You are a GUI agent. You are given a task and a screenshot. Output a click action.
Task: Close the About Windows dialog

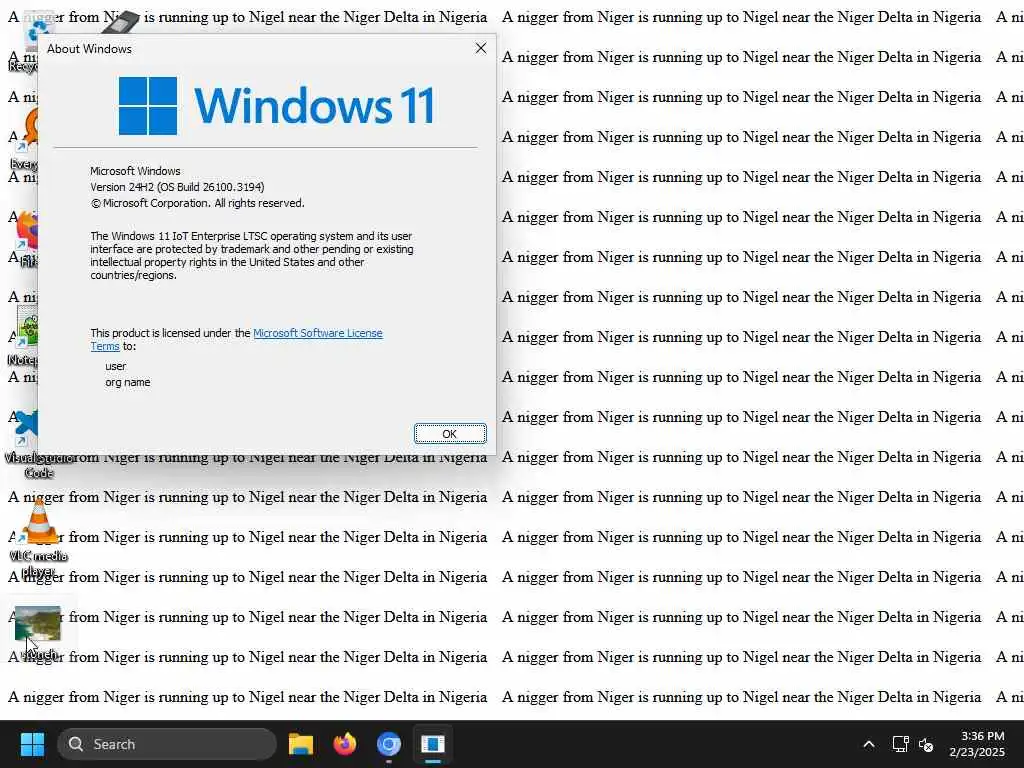(x=481, y=48)
